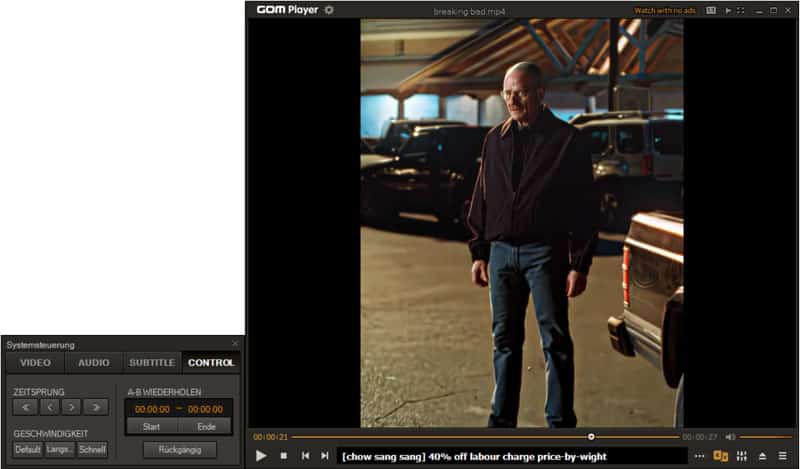The width and height of the screenshot is (800, 469).
Task: Click the seek bar near its start
Action: pos(296,437)
